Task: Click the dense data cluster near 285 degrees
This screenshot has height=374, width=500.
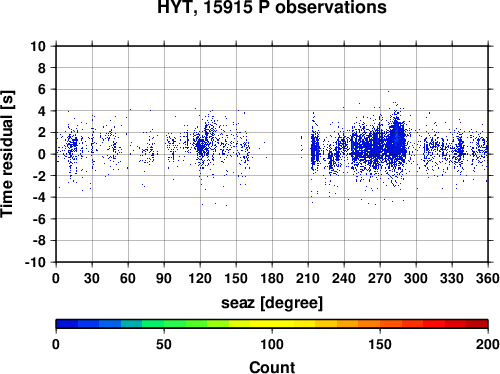Action: pyautogui.click(x=397, y=140)
